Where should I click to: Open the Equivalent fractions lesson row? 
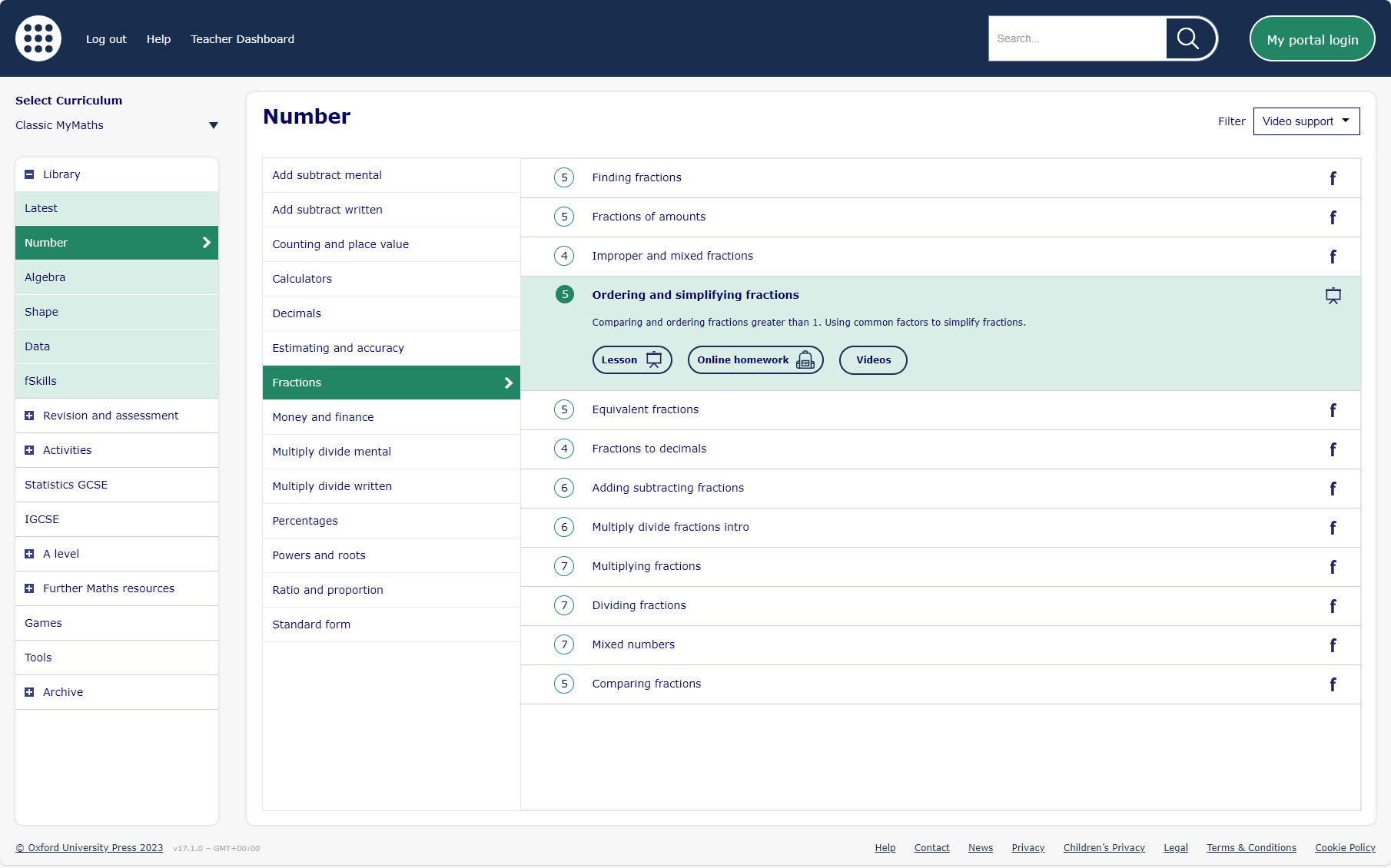click(x=941, y=410)
